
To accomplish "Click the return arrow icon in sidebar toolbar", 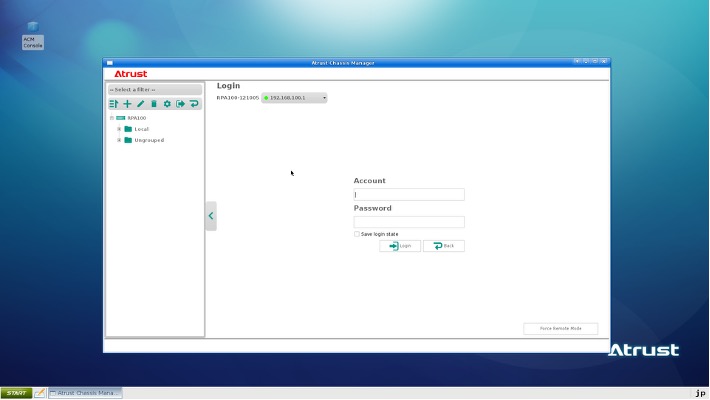I will (194, 104).
